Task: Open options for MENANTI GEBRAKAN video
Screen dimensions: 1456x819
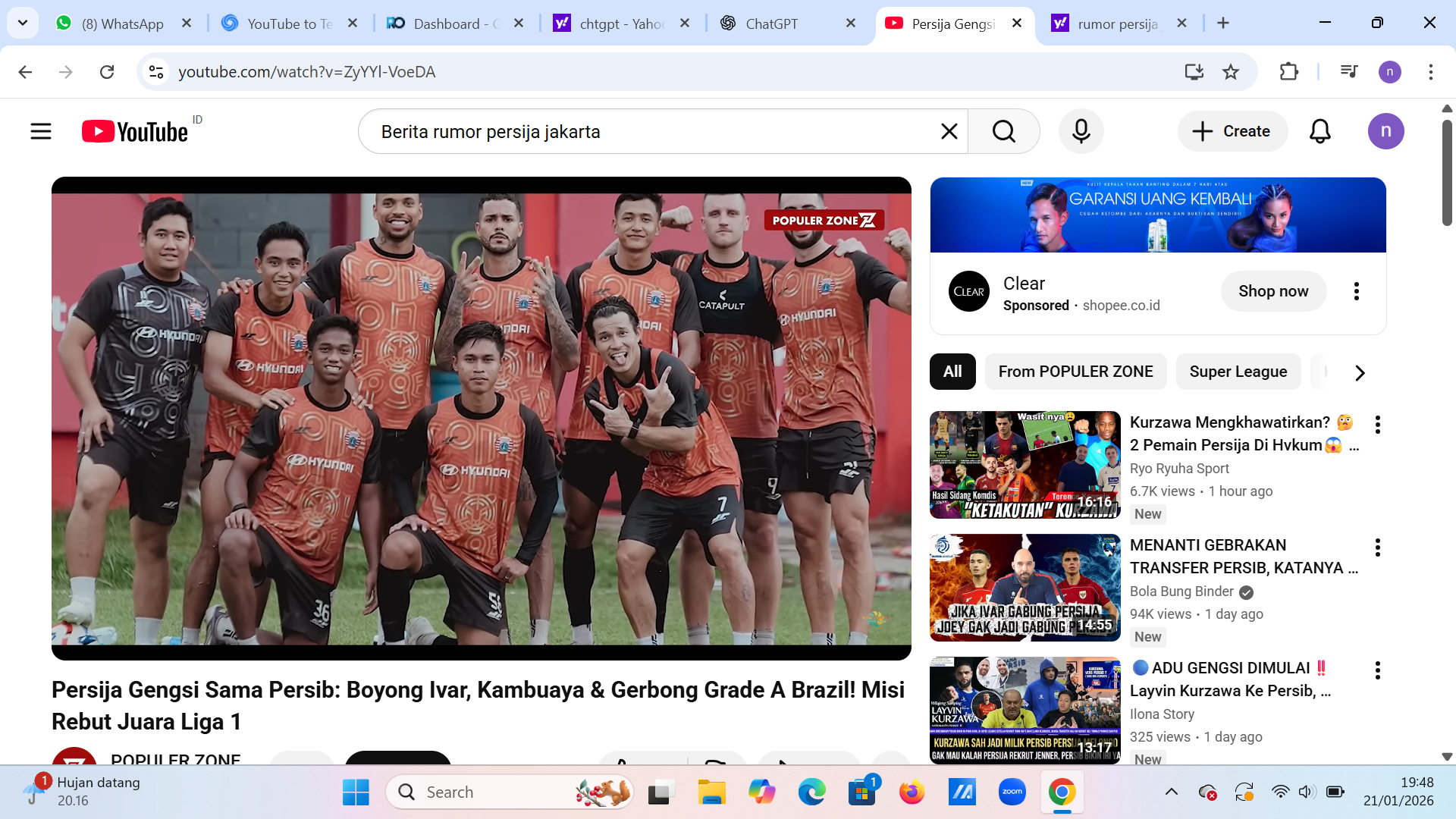Action: point(1378,548)
